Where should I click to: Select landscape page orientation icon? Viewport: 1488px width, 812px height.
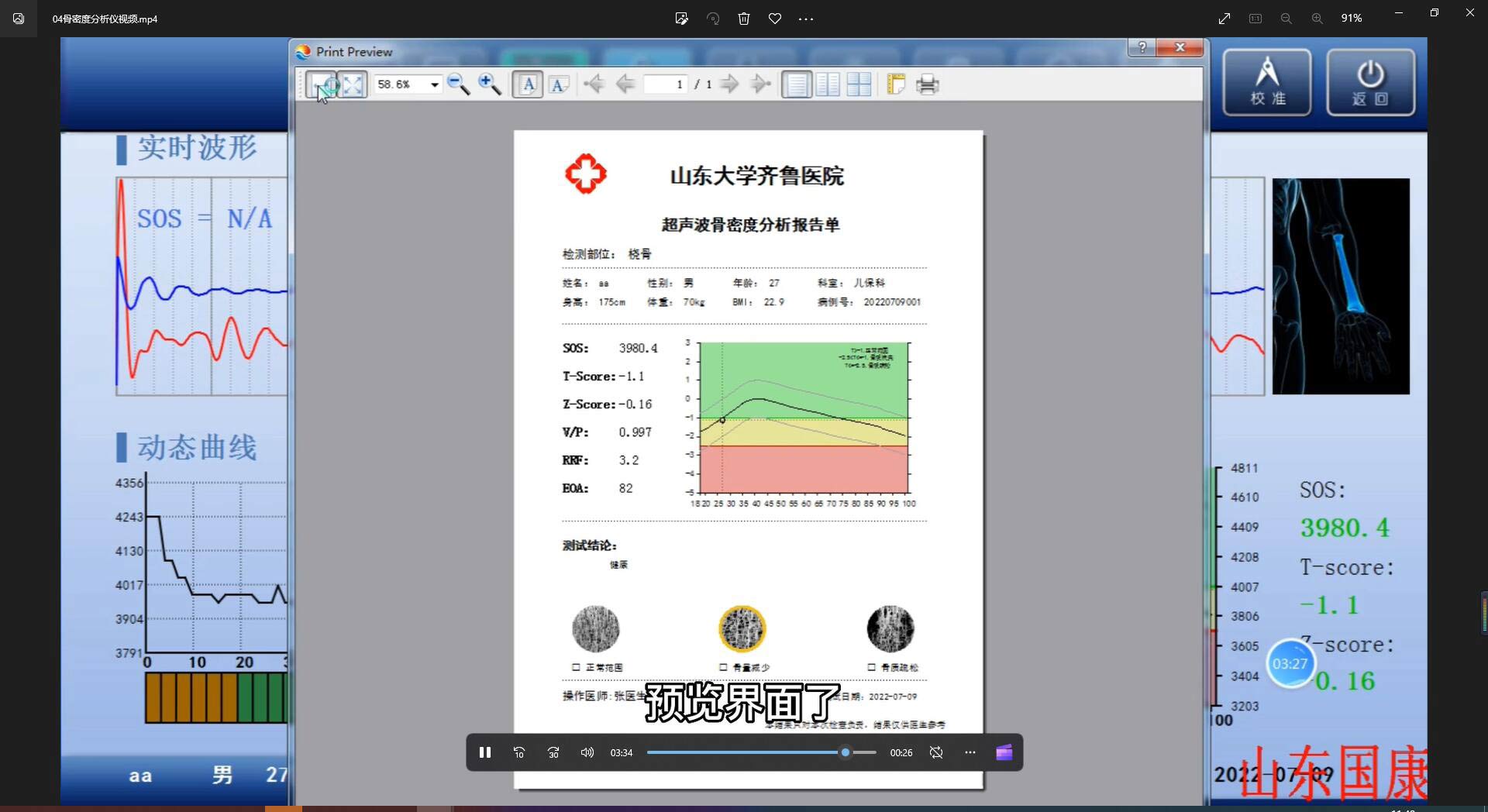click(x=559, y=85)
